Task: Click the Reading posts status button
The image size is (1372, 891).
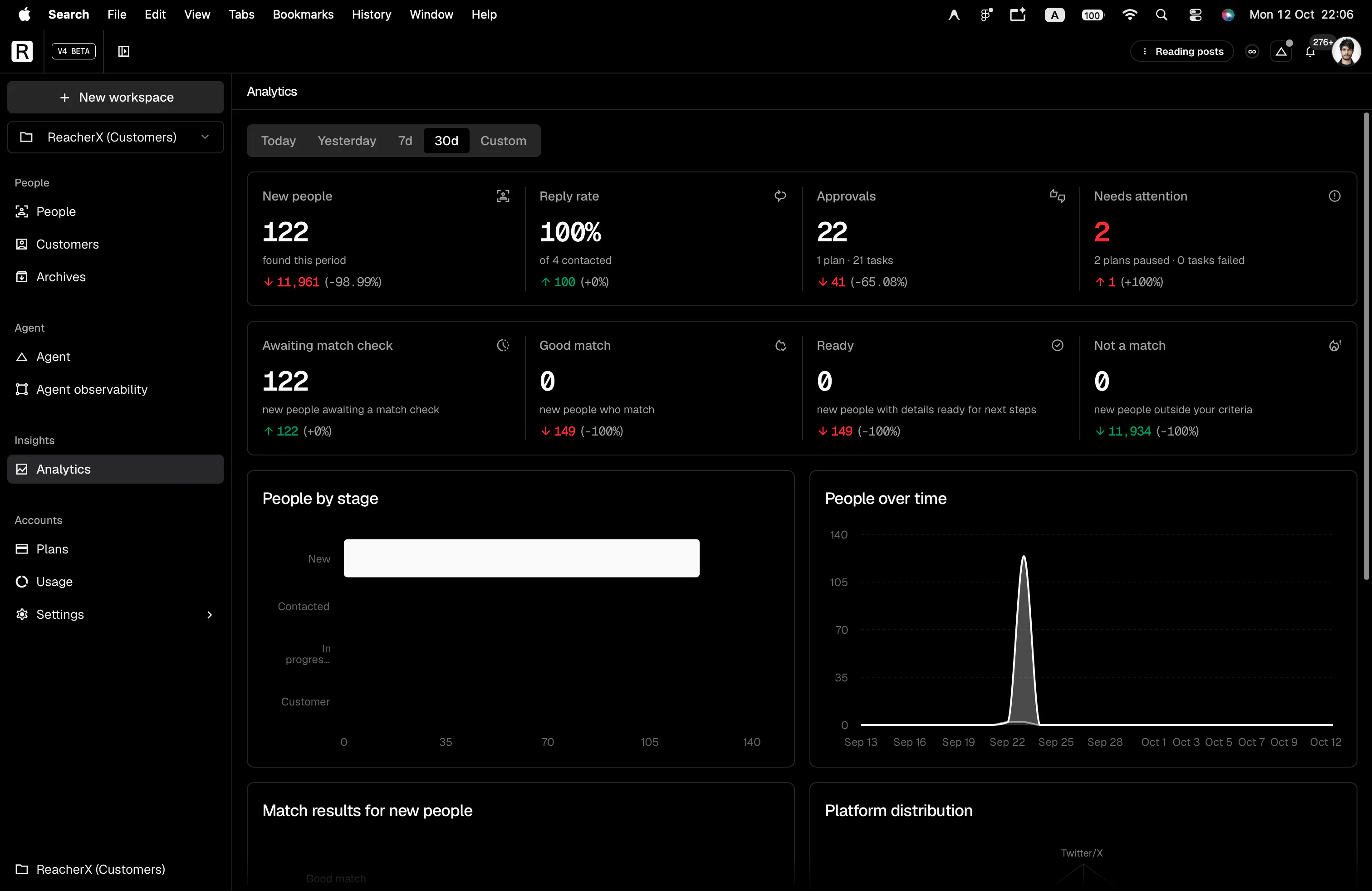Action: coord(1182,52)
